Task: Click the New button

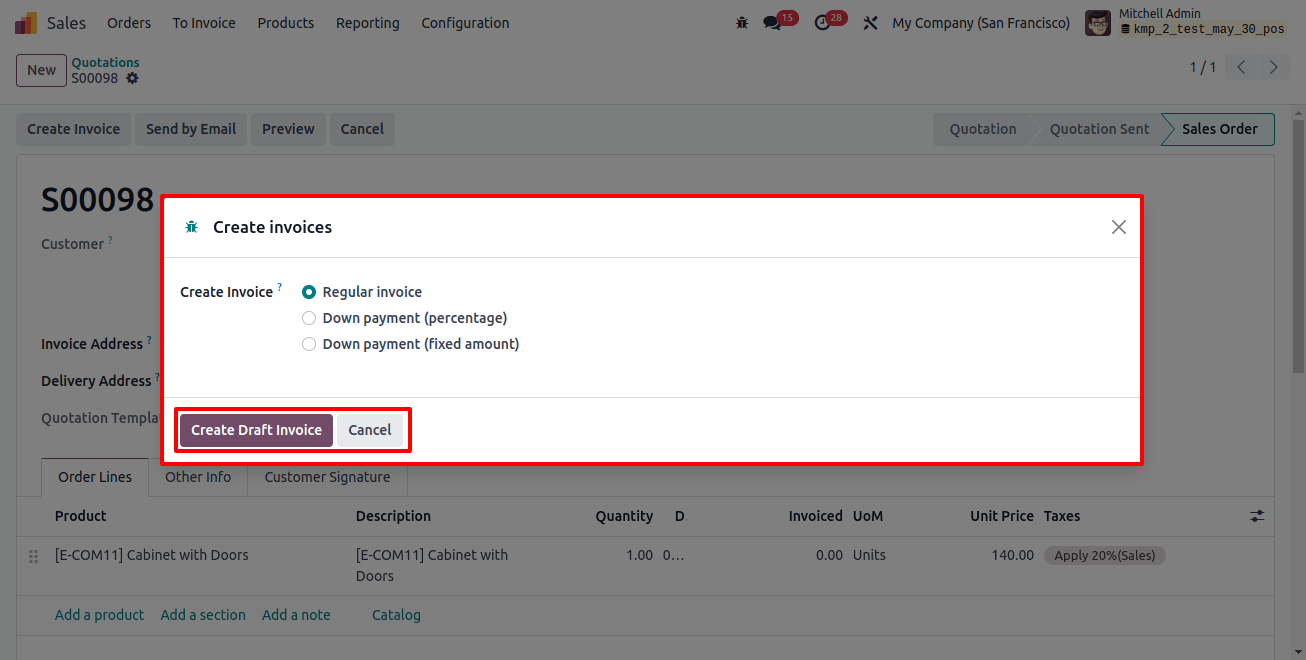Action: coord(41,70)
